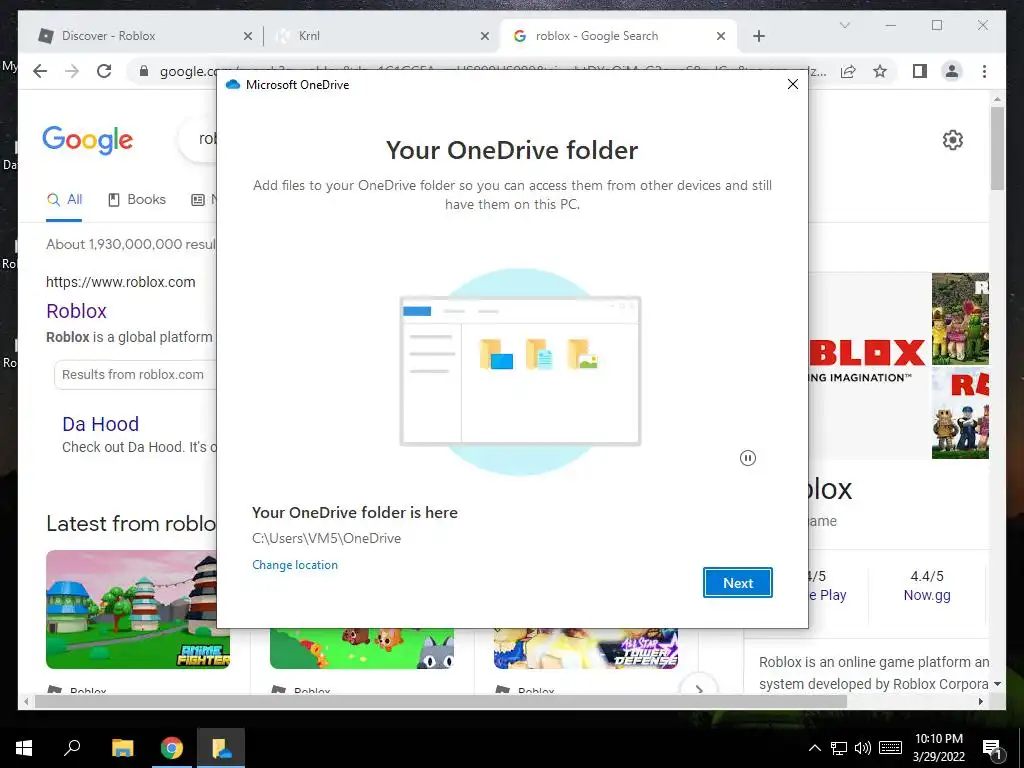Expand the Roblox description arrow
Viewport: 1024px width, 768px height.
click(997, 684)
